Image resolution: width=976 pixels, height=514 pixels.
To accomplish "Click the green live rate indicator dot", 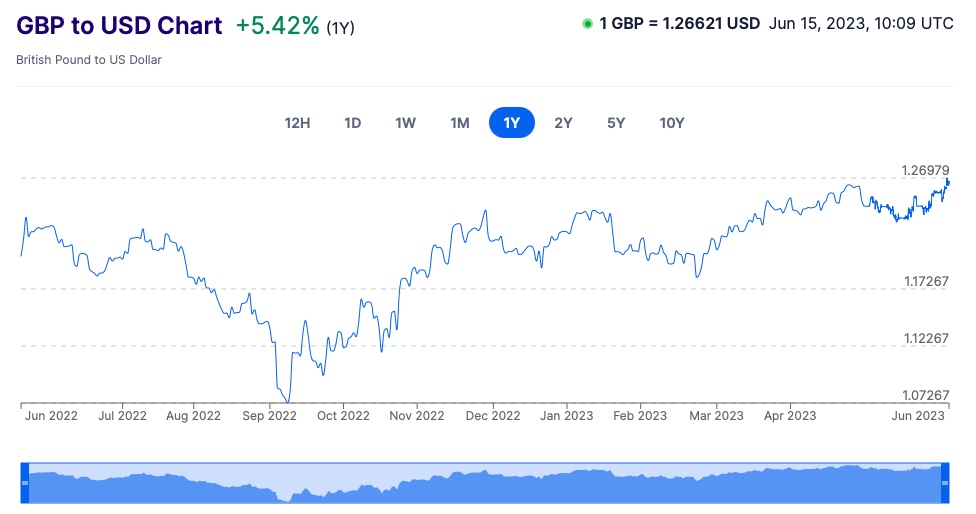I will (587, 24).
